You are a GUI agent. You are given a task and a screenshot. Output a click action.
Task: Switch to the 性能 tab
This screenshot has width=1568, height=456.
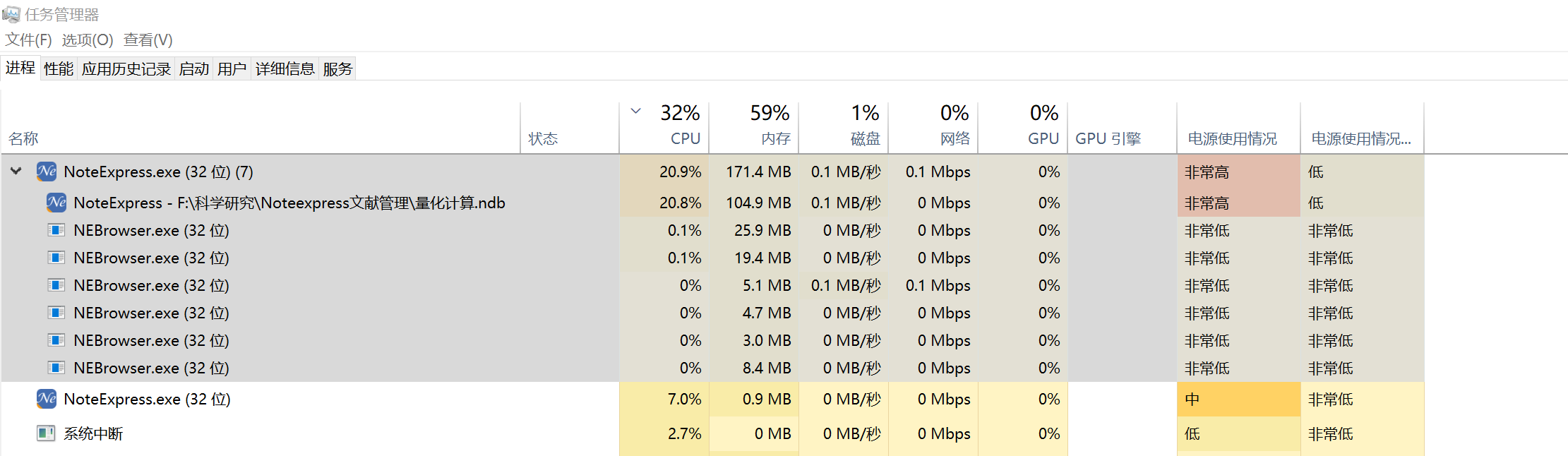point(58,68)
